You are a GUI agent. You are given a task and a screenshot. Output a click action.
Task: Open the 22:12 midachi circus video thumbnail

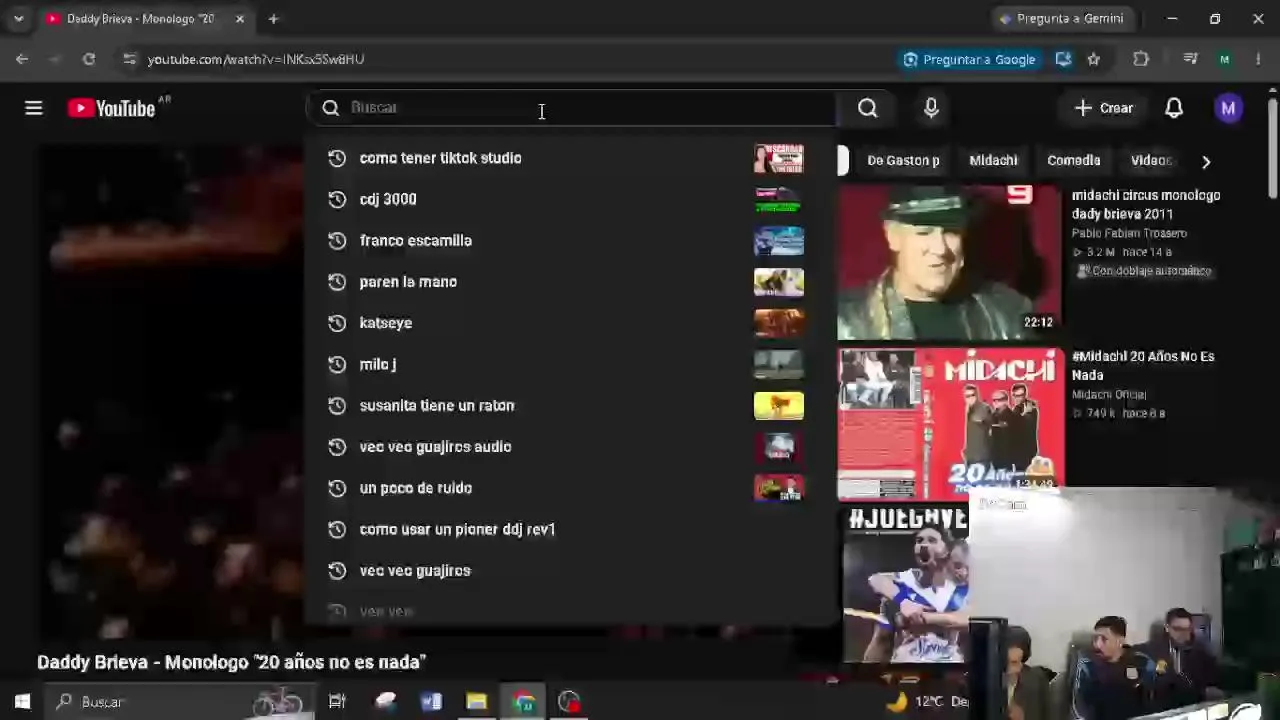click(x=950, y=262)
